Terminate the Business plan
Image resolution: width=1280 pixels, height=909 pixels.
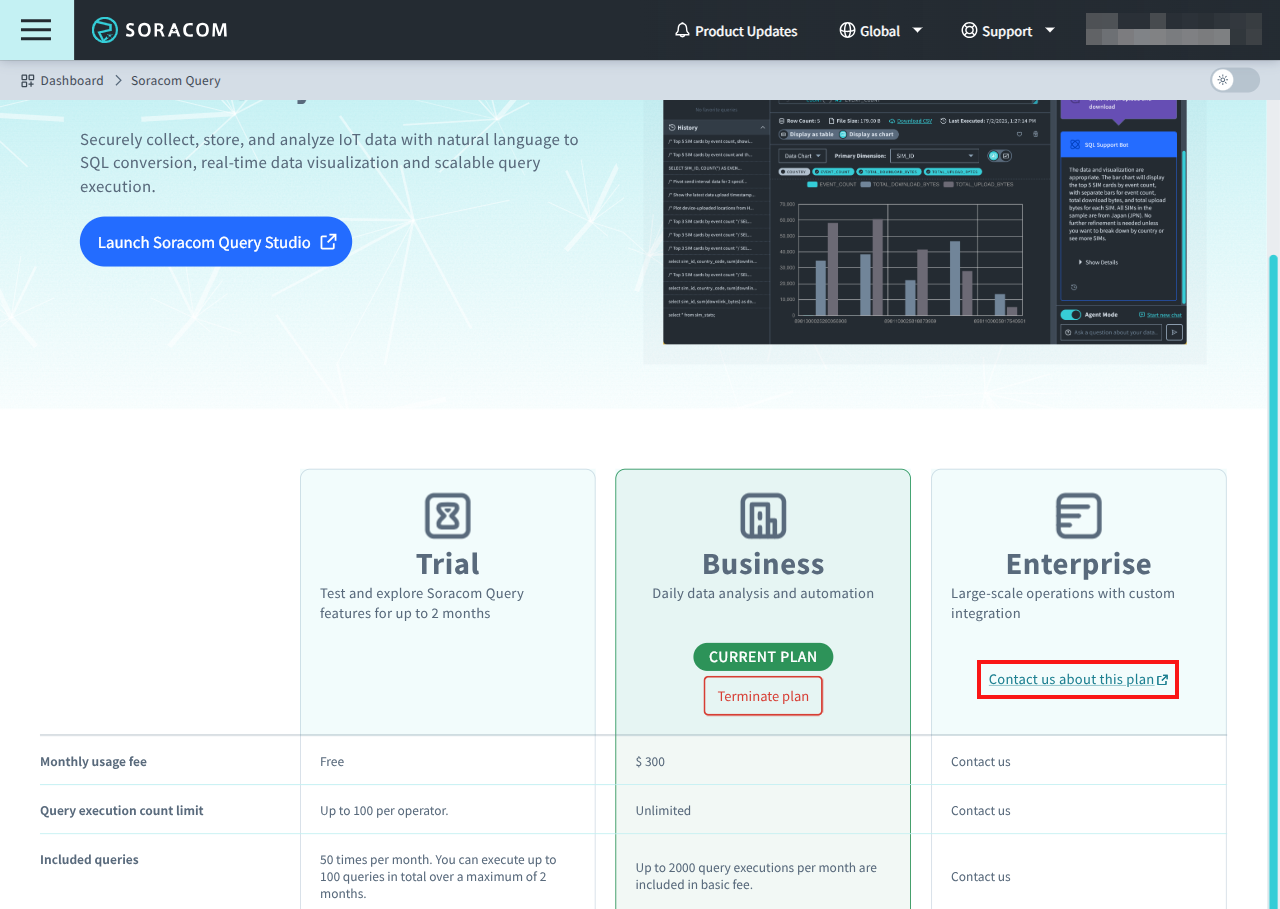(763, 696)
